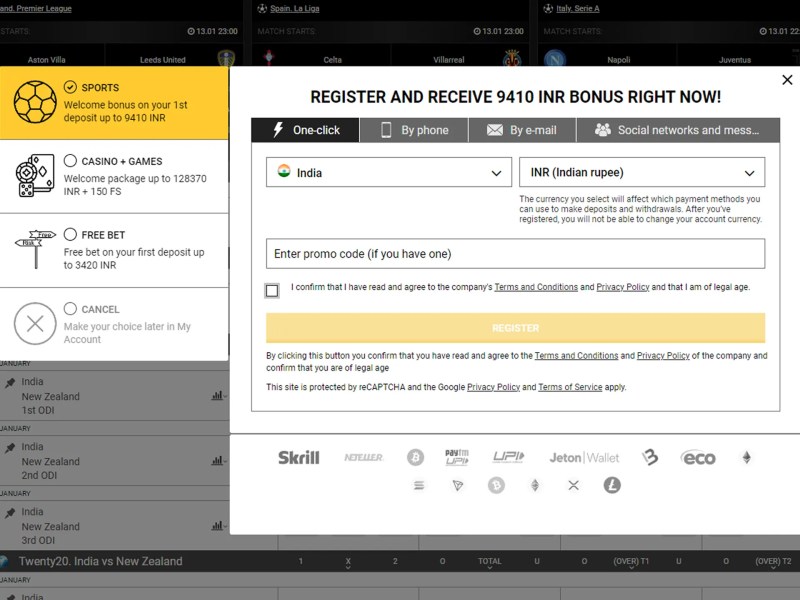Click the Skrill payment logo
This screenshot has width=800, height=600.
298,458
